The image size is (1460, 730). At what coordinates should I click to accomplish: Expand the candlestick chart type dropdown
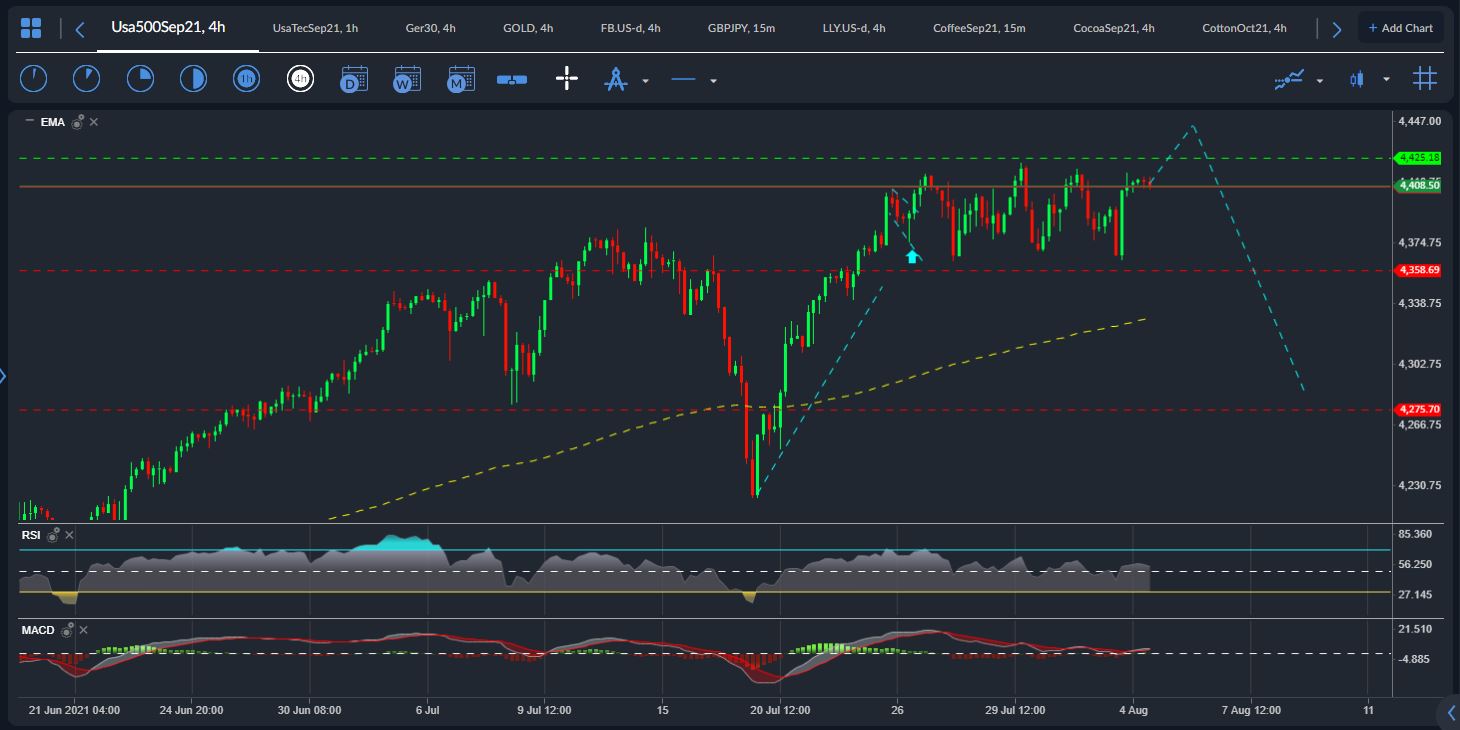click(1386, 80)
